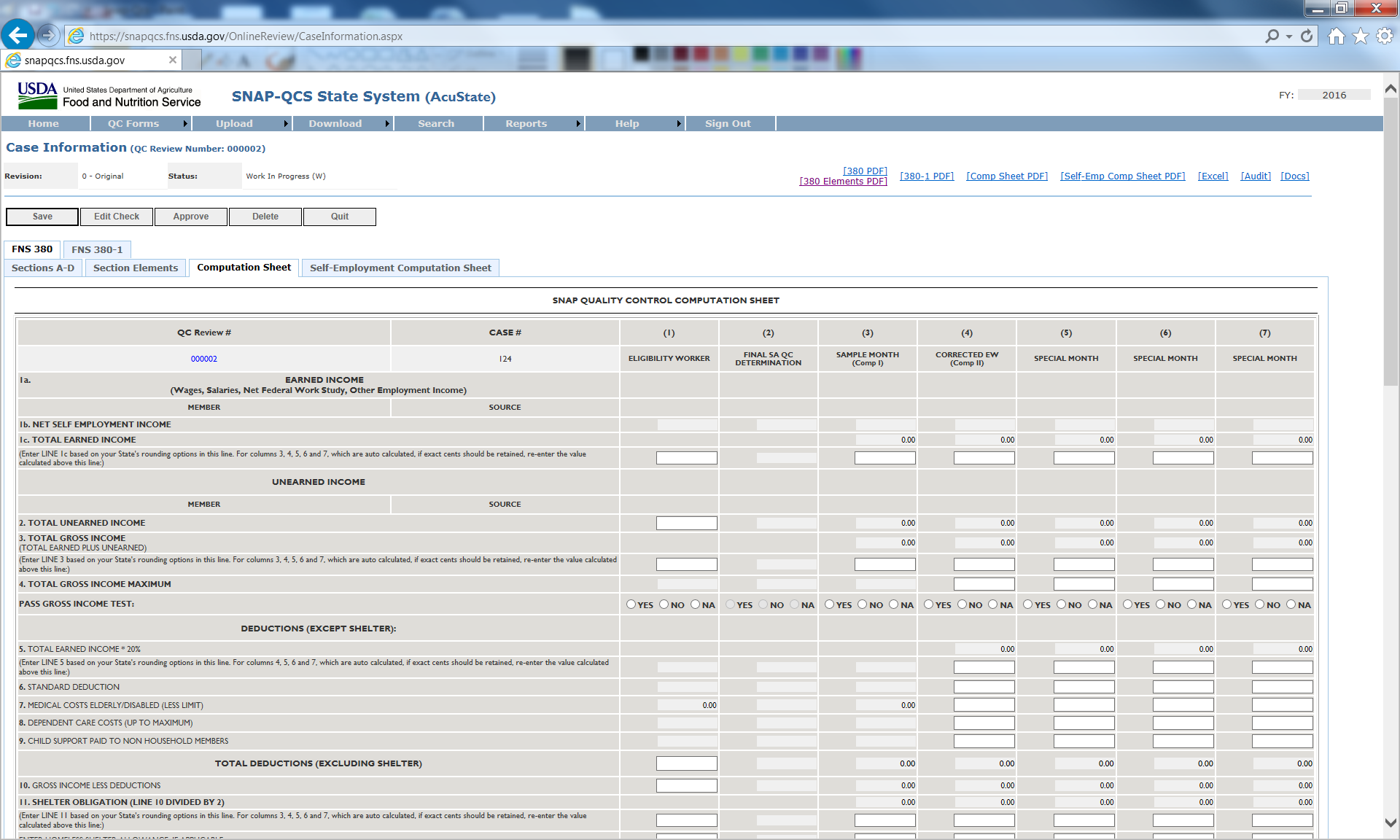Click the vertical scrollbar down arrow

(1391, 822)
